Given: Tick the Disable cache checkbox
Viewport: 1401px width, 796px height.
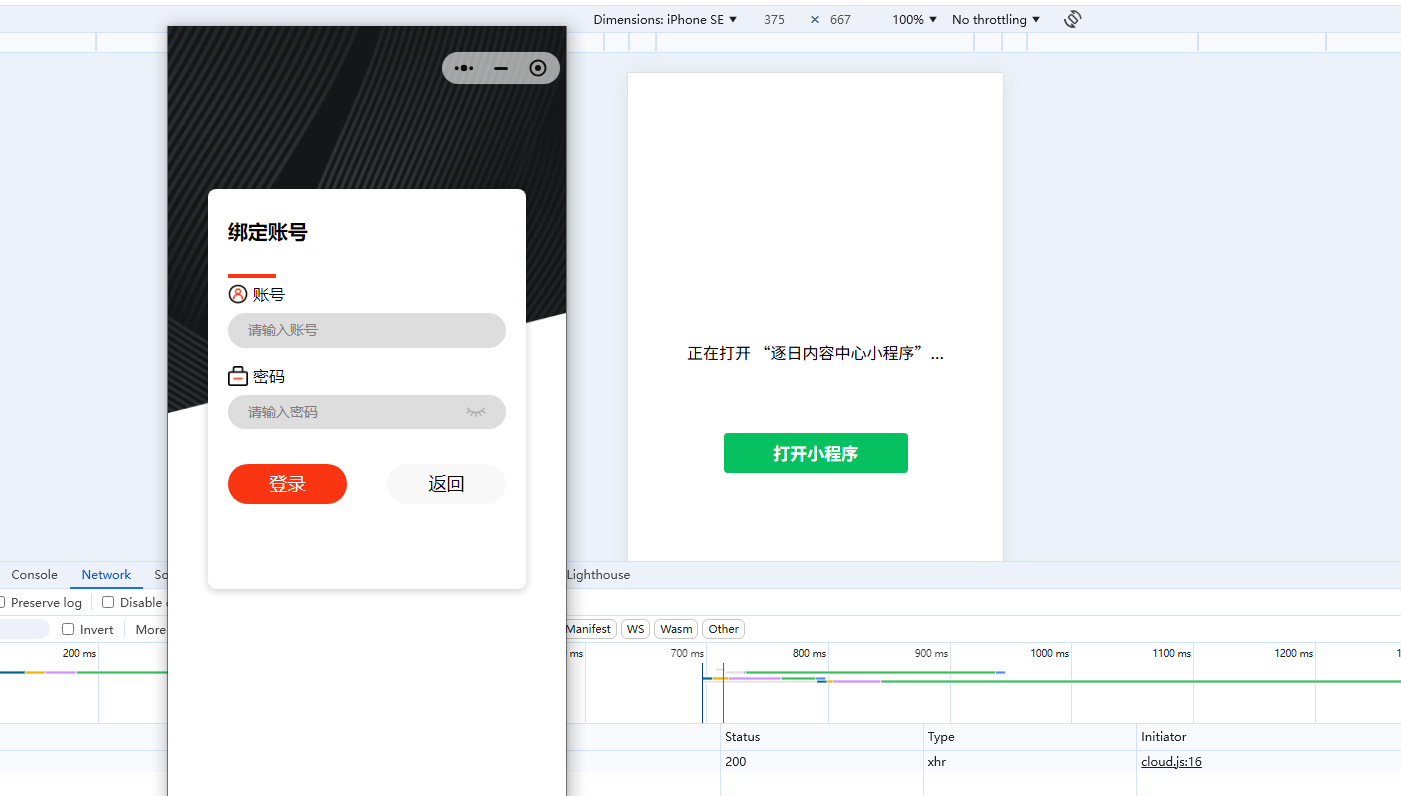Looking at the screenshot, I should (x=108, y=602).
